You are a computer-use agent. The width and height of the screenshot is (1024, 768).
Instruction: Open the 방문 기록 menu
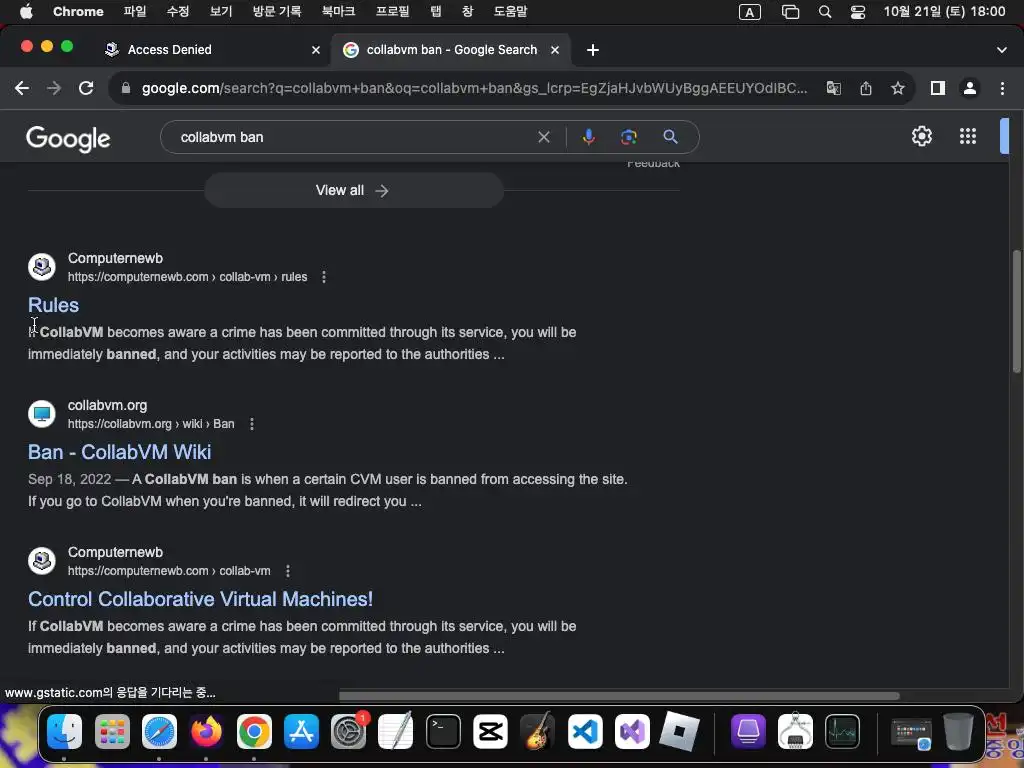pyautogui.click(x=277, y=11)
